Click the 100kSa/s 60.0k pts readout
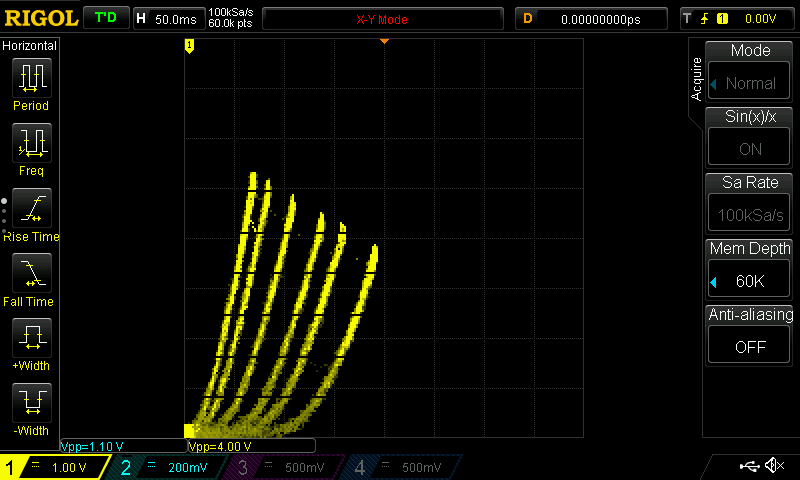Screen dimensions: 800x480 pos(231,18)
